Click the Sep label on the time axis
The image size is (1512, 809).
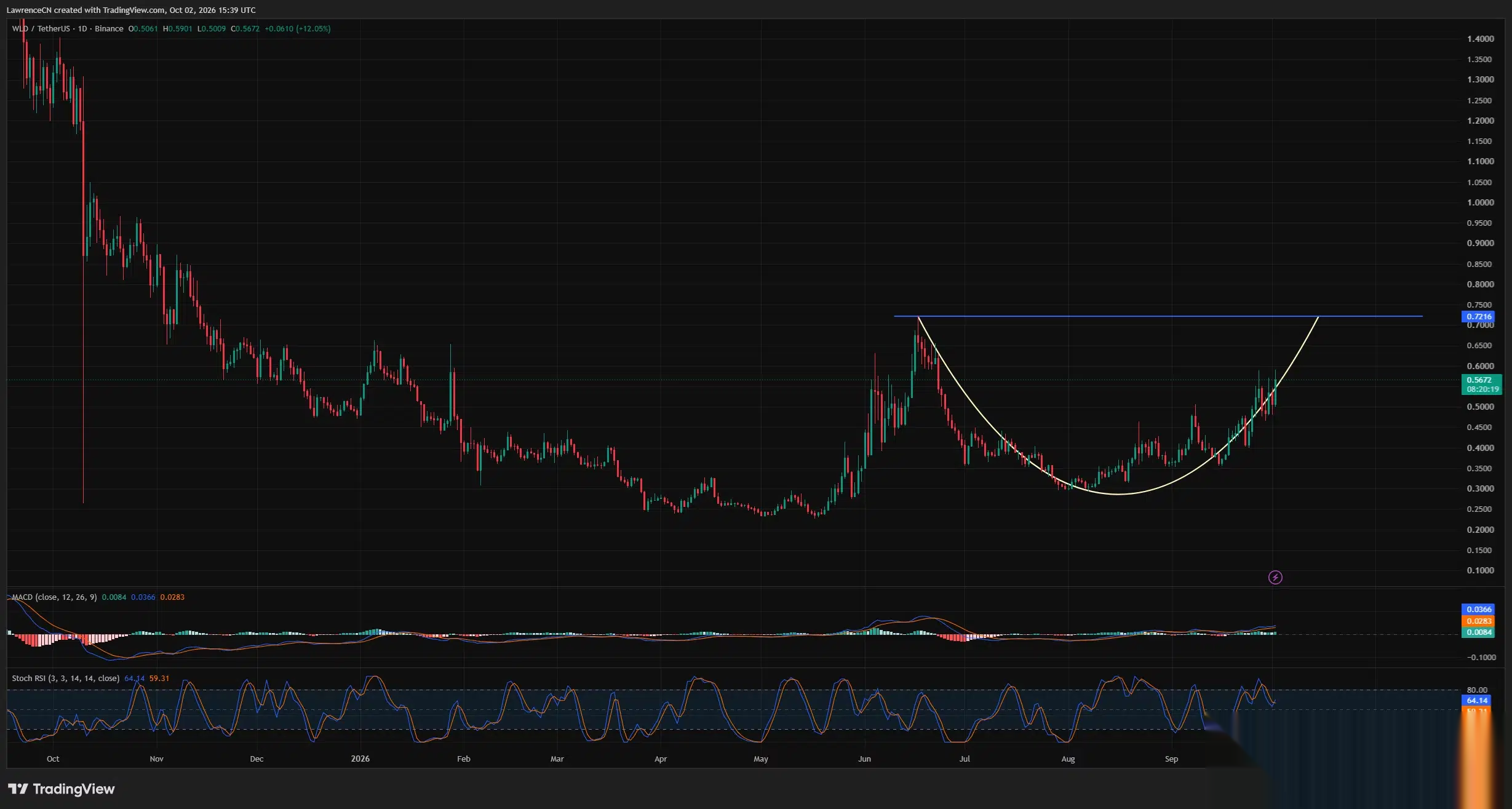pos(1171,759)
